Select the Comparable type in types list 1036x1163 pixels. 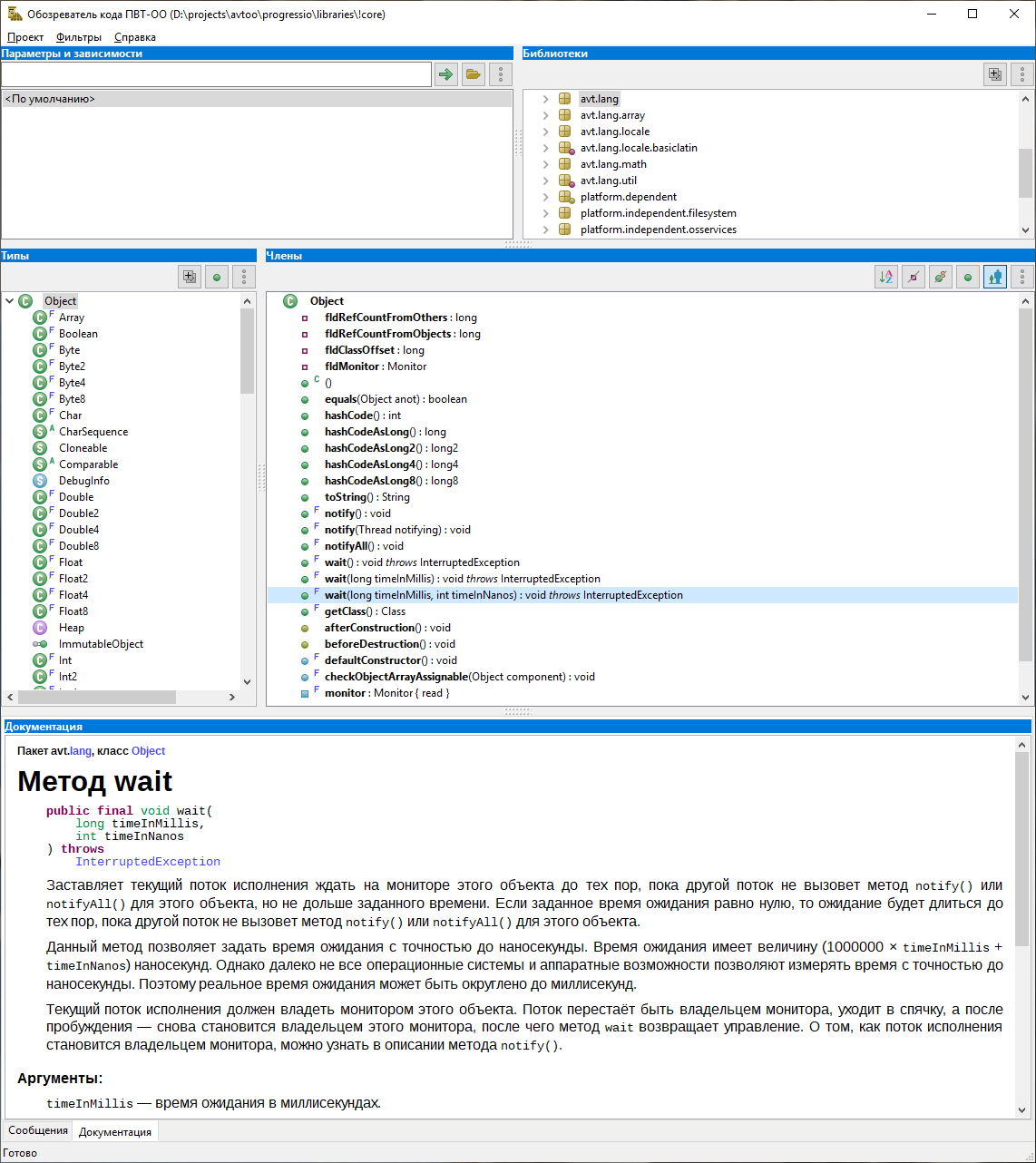88,464
